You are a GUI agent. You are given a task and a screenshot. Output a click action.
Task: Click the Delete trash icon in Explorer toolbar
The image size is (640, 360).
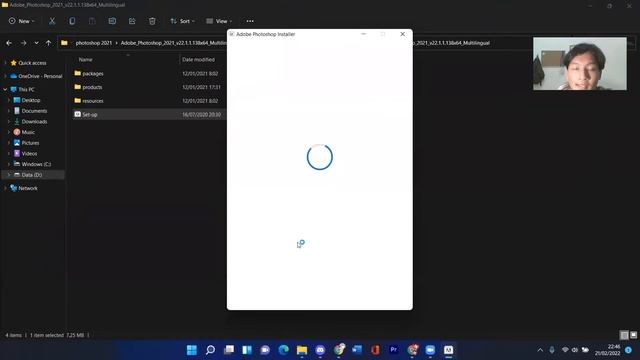[152, 21]
